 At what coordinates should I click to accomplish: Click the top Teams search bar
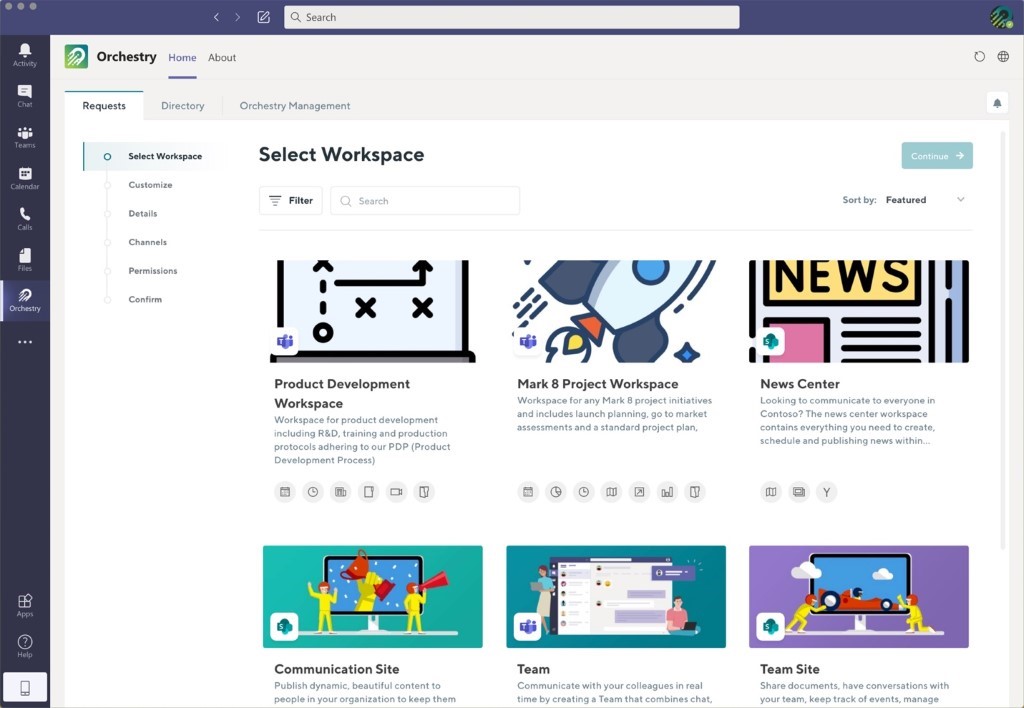pyautogui.click(x=511, y=17)
